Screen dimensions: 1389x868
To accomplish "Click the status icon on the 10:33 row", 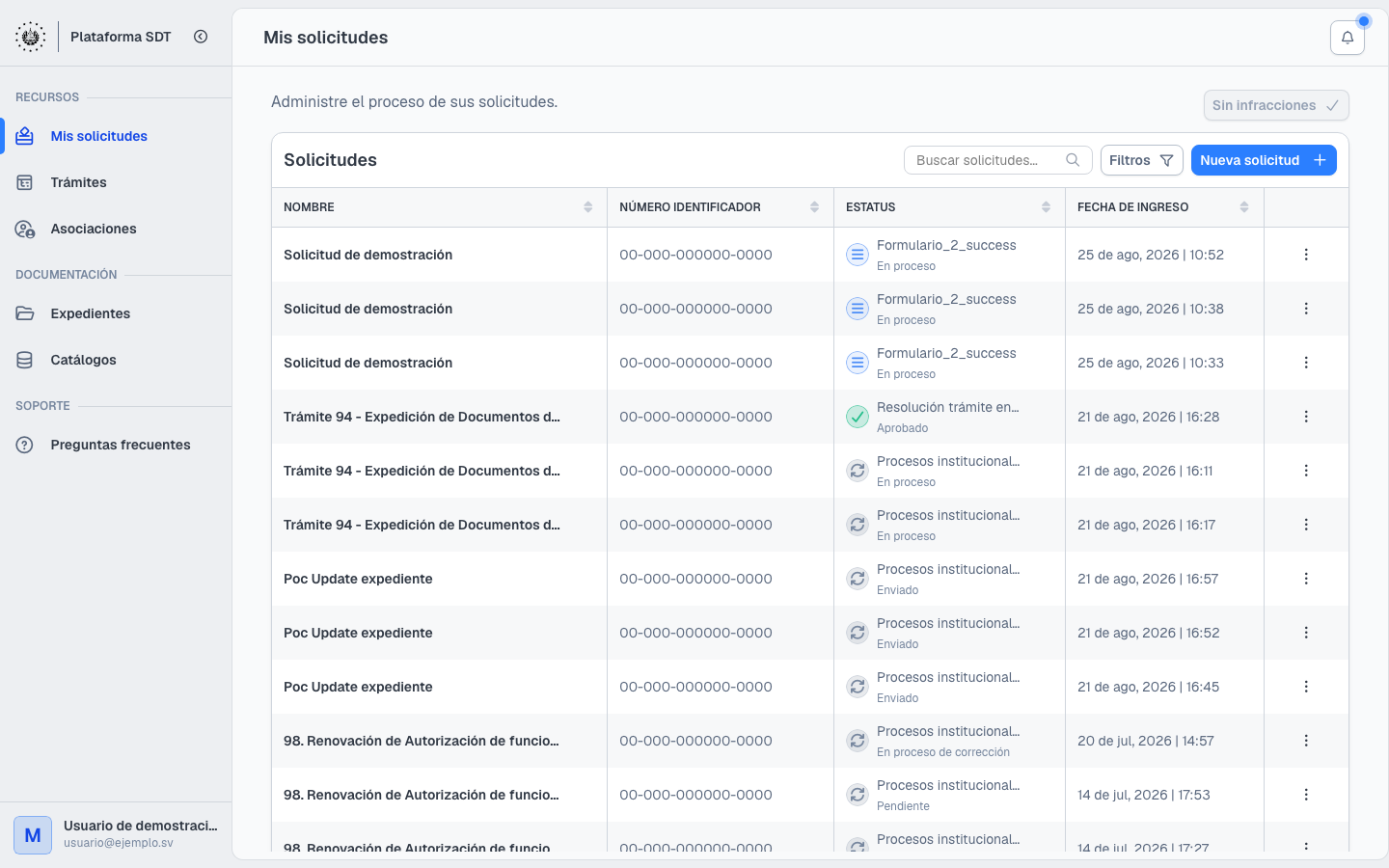I will pos(857,363).
